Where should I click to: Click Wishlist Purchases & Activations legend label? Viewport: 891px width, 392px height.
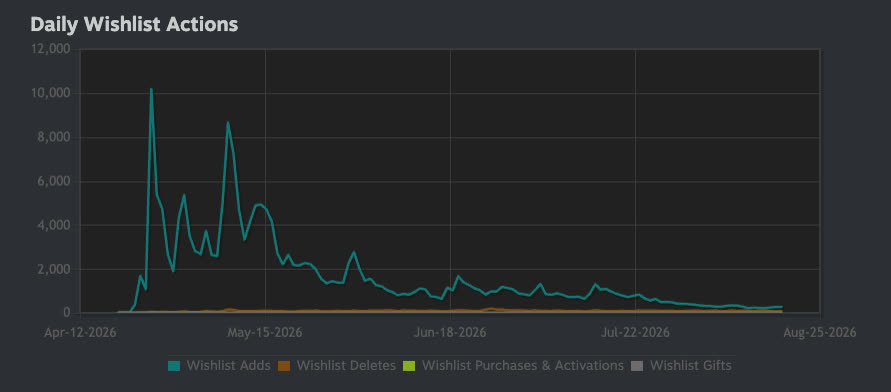coord(523,365)
